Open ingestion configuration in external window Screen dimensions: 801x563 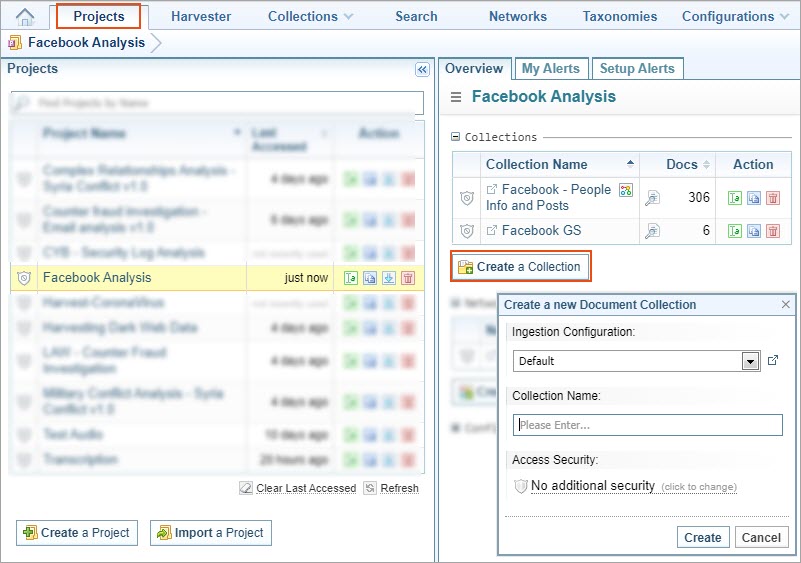tap(773, 360)
